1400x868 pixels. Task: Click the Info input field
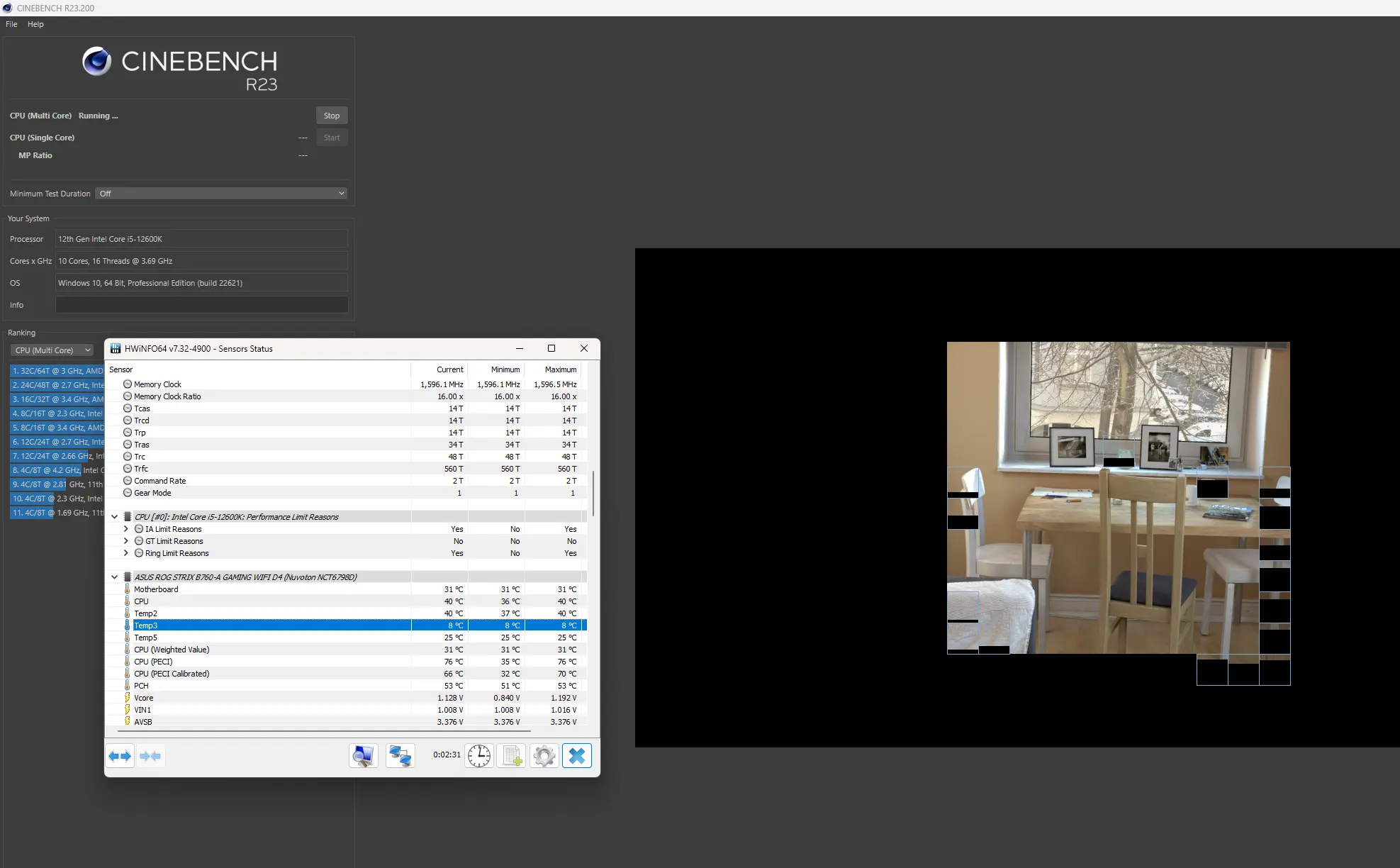pos(201,305)
